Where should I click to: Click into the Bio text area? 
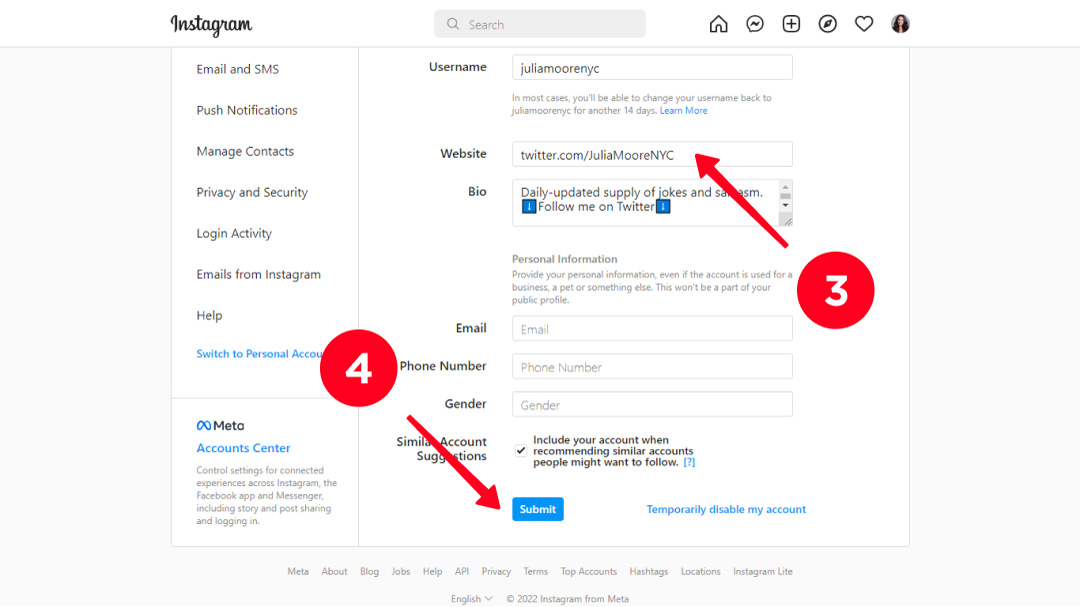pyautogui.click(x=645, y=203)
